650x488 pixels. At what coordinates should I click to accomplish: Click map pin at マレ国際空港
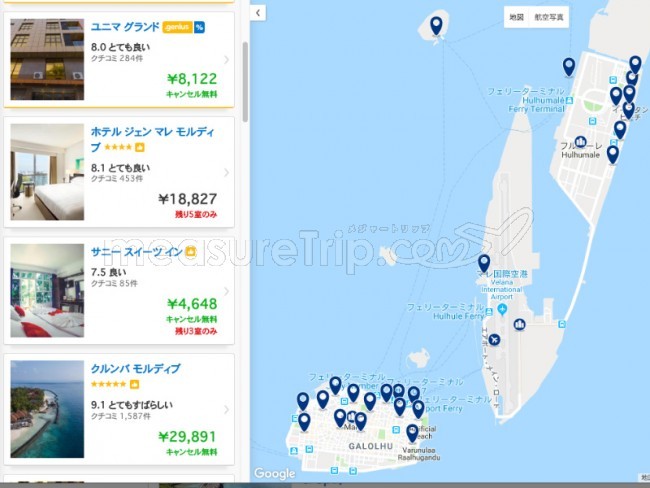(x=484, y=264)
